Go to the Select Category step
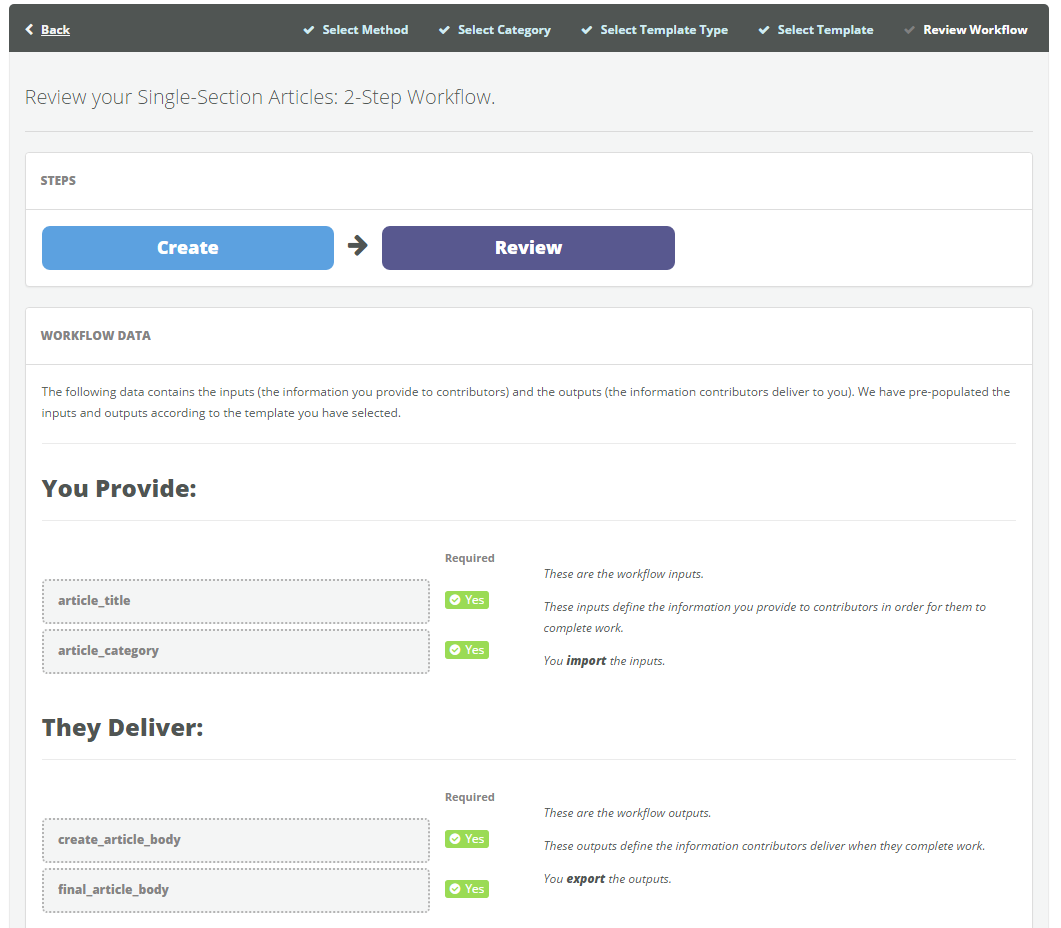The image size is (1061, 928). (504, 30)
